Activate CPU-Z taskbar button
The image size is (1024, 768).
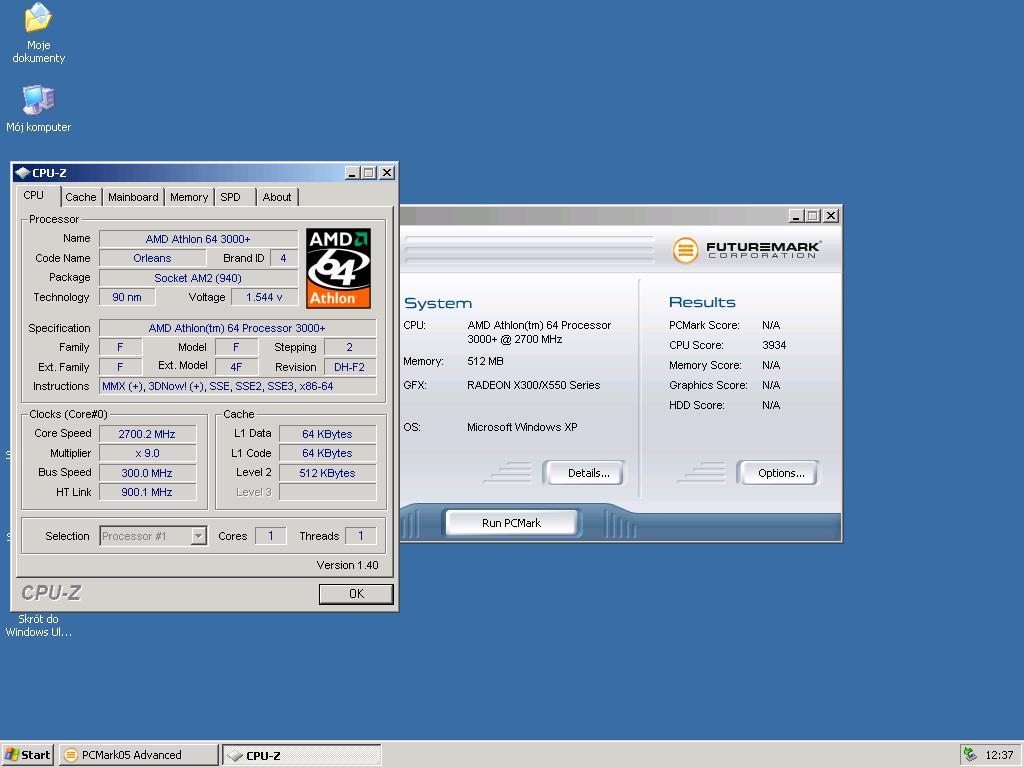click(x=302, y=755)
